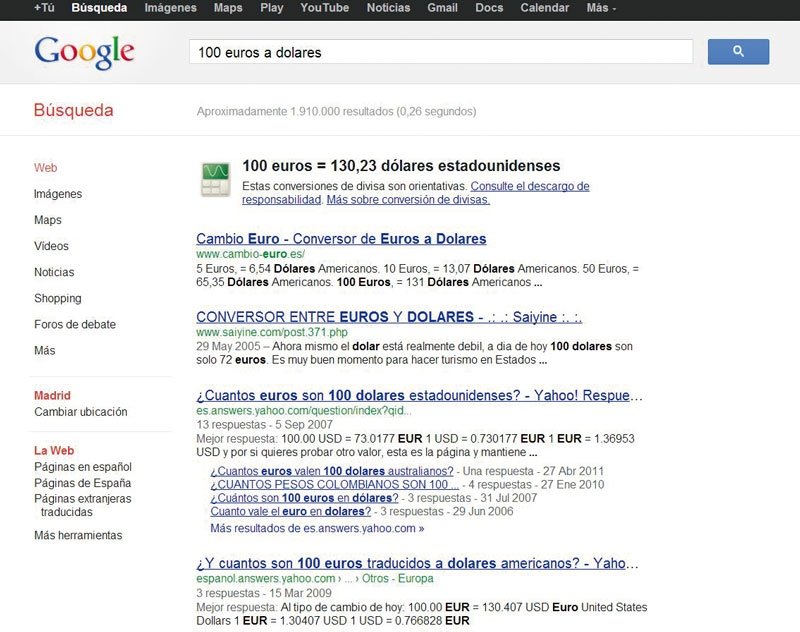Expand the Más dropdown in top bar
The width and height of the screenshot is (800, 632).
[x=601, y=8]
